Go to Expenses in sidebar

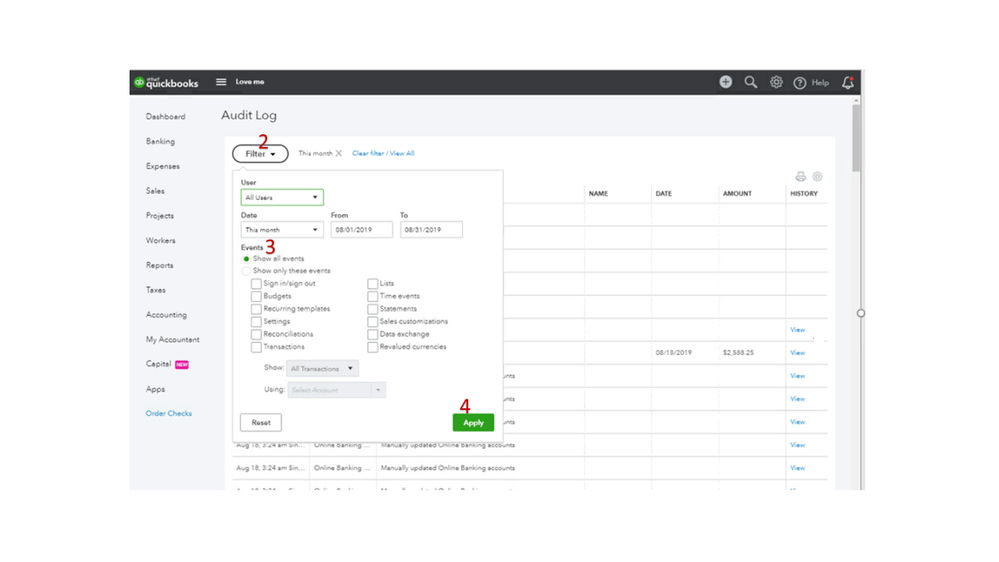point(162,166)
